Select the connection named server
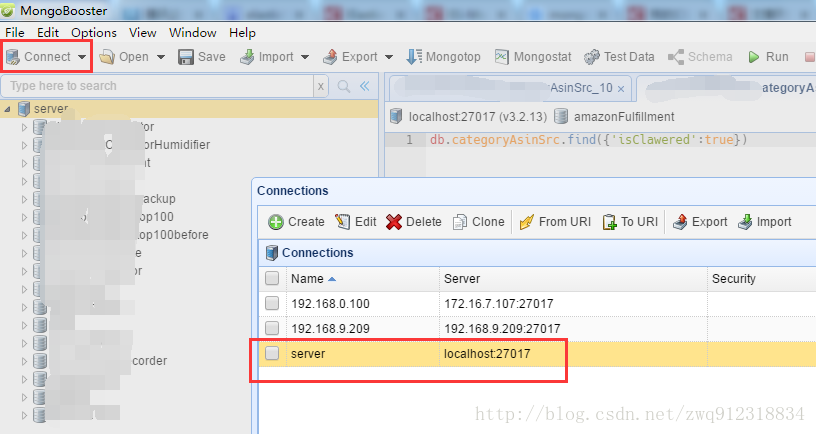This screenshot has width=816, height=434. [308, 354]
